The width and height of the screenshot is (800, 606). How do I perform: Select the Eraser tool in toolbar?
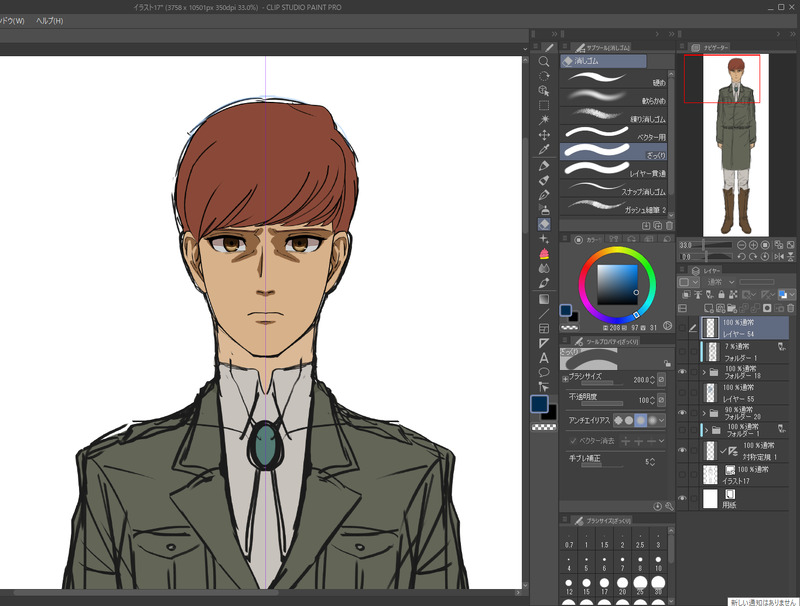coord(544,224)
